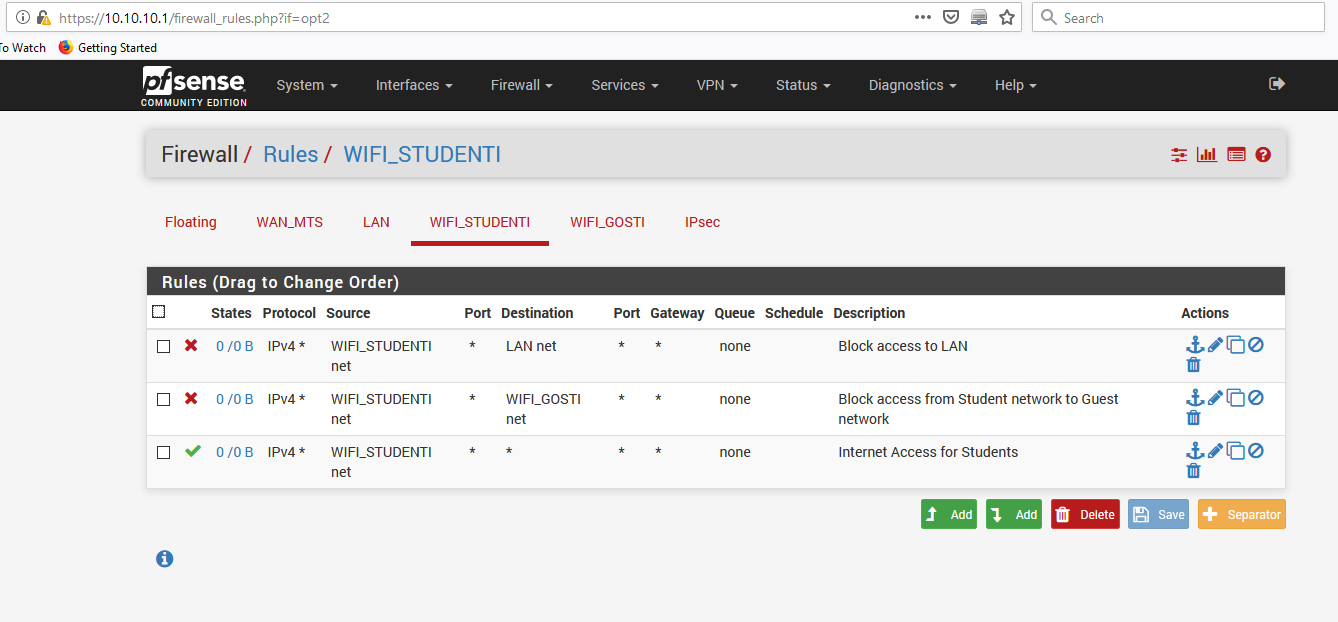Screen dimensions: 1338x622
Task: Select the WIFI_STUDENTI tab
Action: click(480, 222)
